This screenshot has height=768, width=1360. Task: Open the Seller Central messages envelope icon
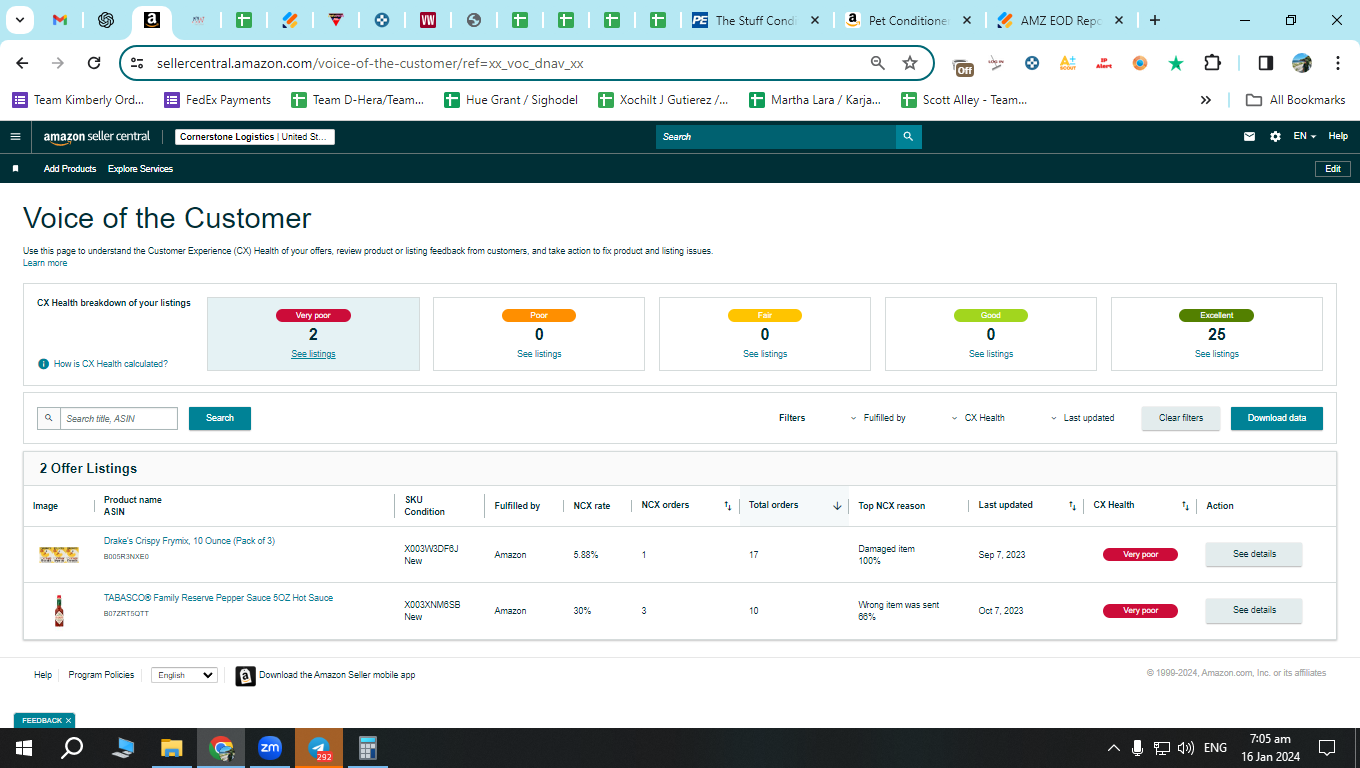(1249, 137)
